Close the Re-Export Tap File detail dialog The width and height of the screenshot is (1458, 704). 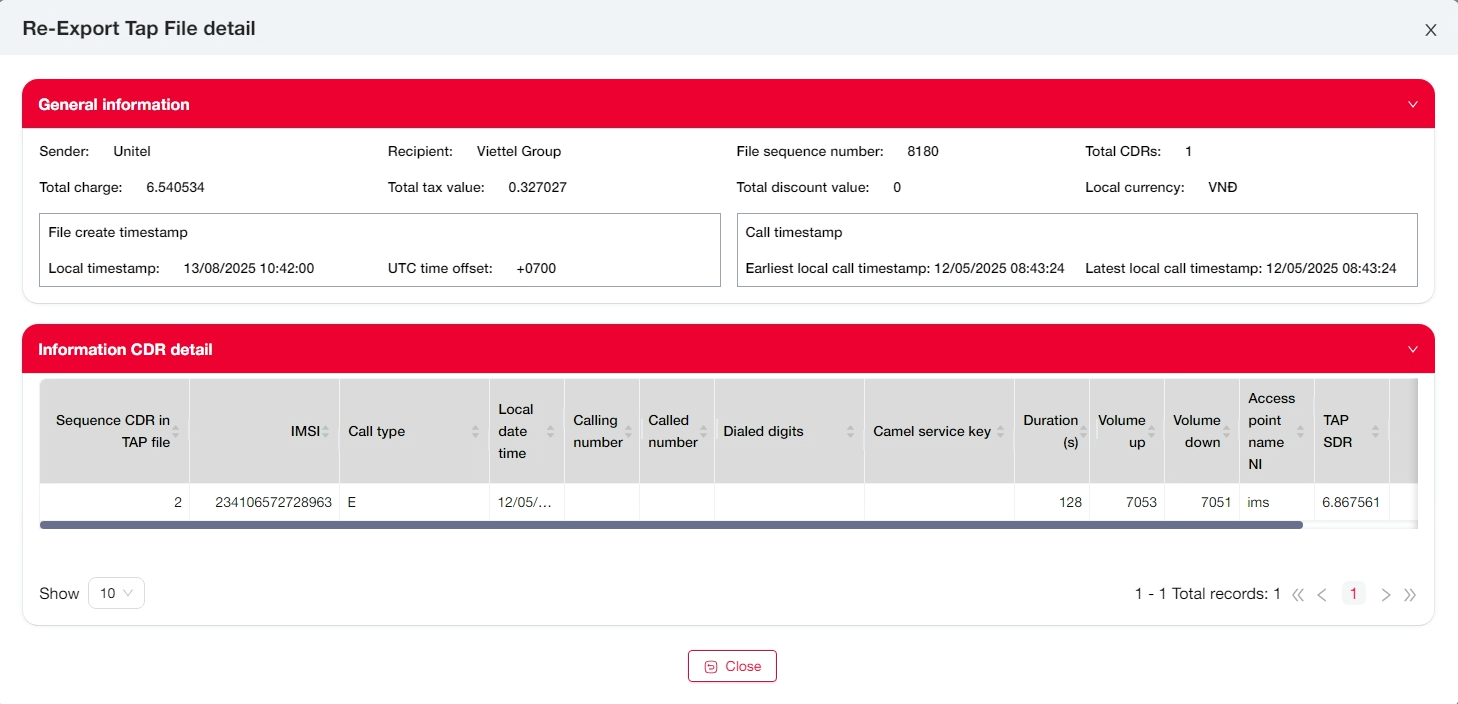[x=1431, y=30]
